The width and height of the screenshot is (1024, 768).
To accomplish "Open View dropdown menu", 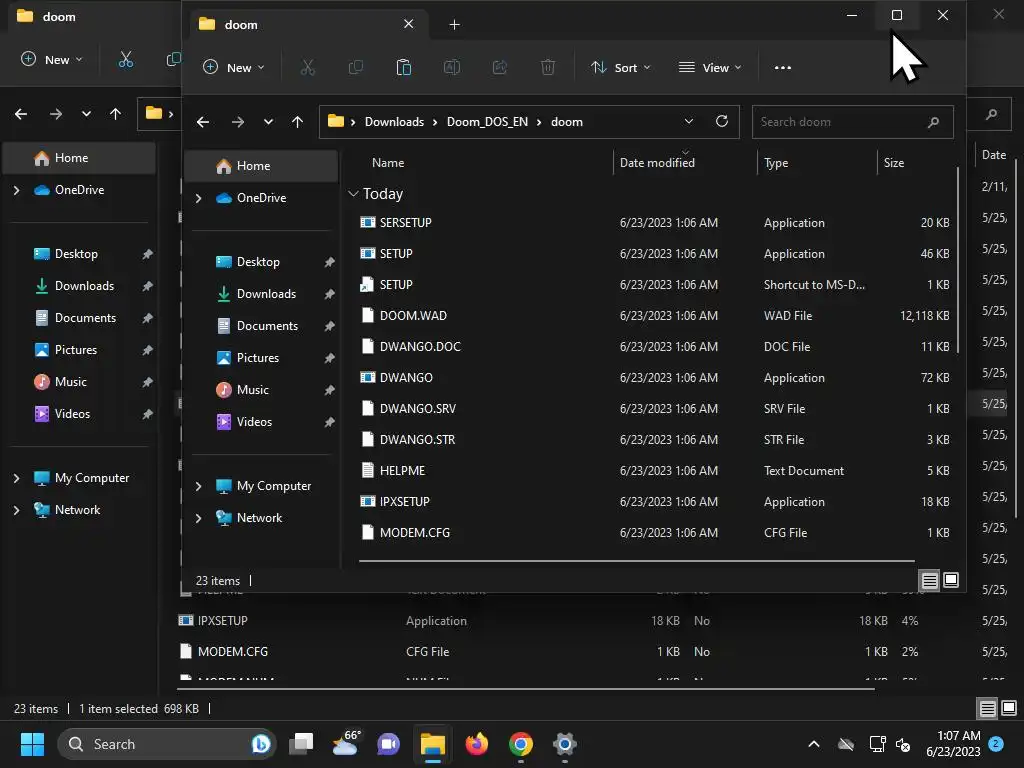I will click(x=710, y=67).
